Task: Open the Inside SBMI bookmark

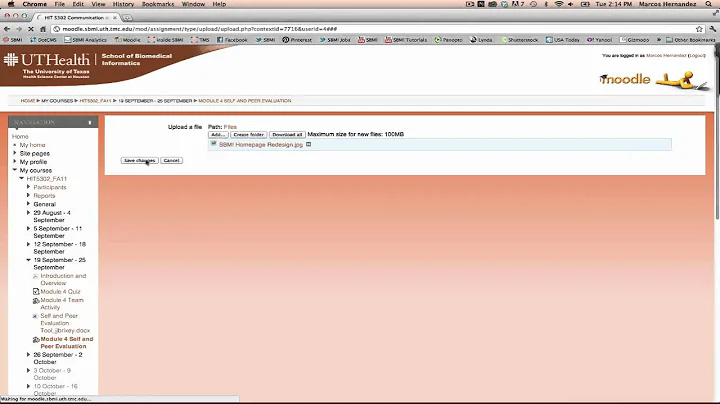Action: click(x=166, y=40)
